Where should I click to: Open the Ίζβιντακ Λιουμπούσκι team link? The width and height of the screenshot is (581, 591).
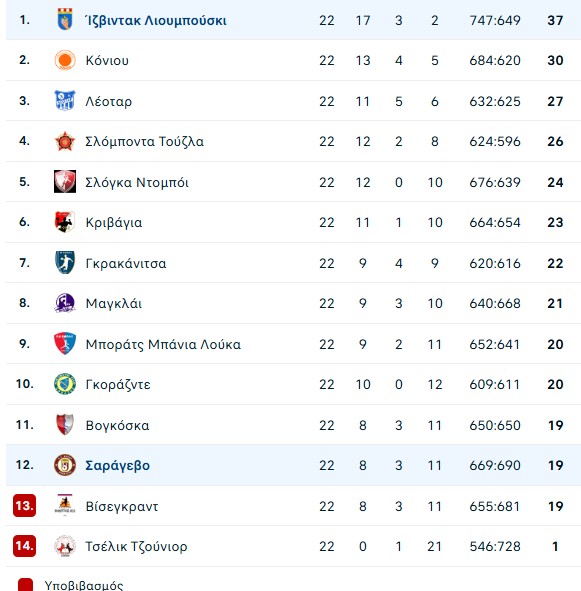156,20
